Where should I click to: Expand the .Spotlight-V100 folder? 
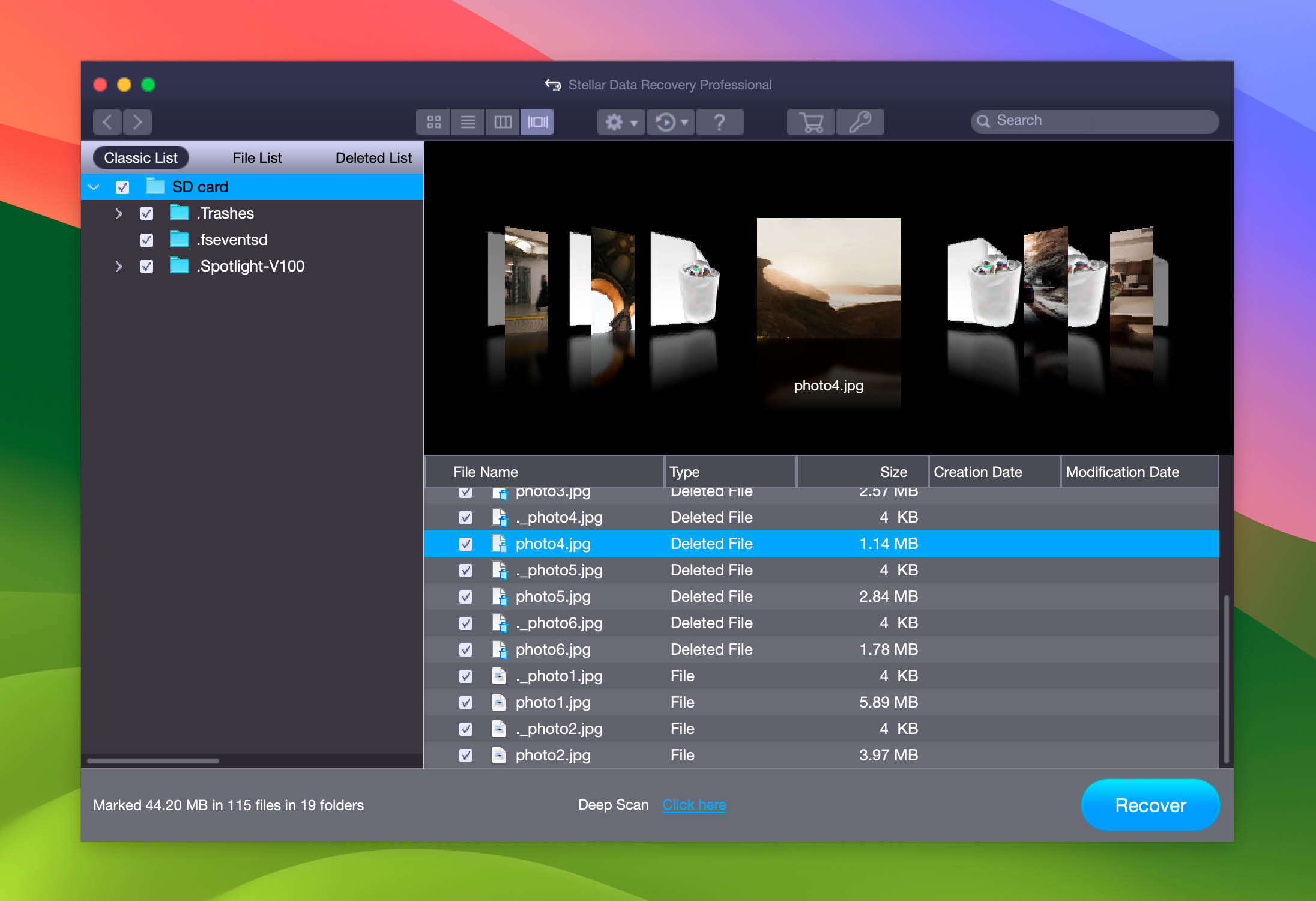[118, 267]
